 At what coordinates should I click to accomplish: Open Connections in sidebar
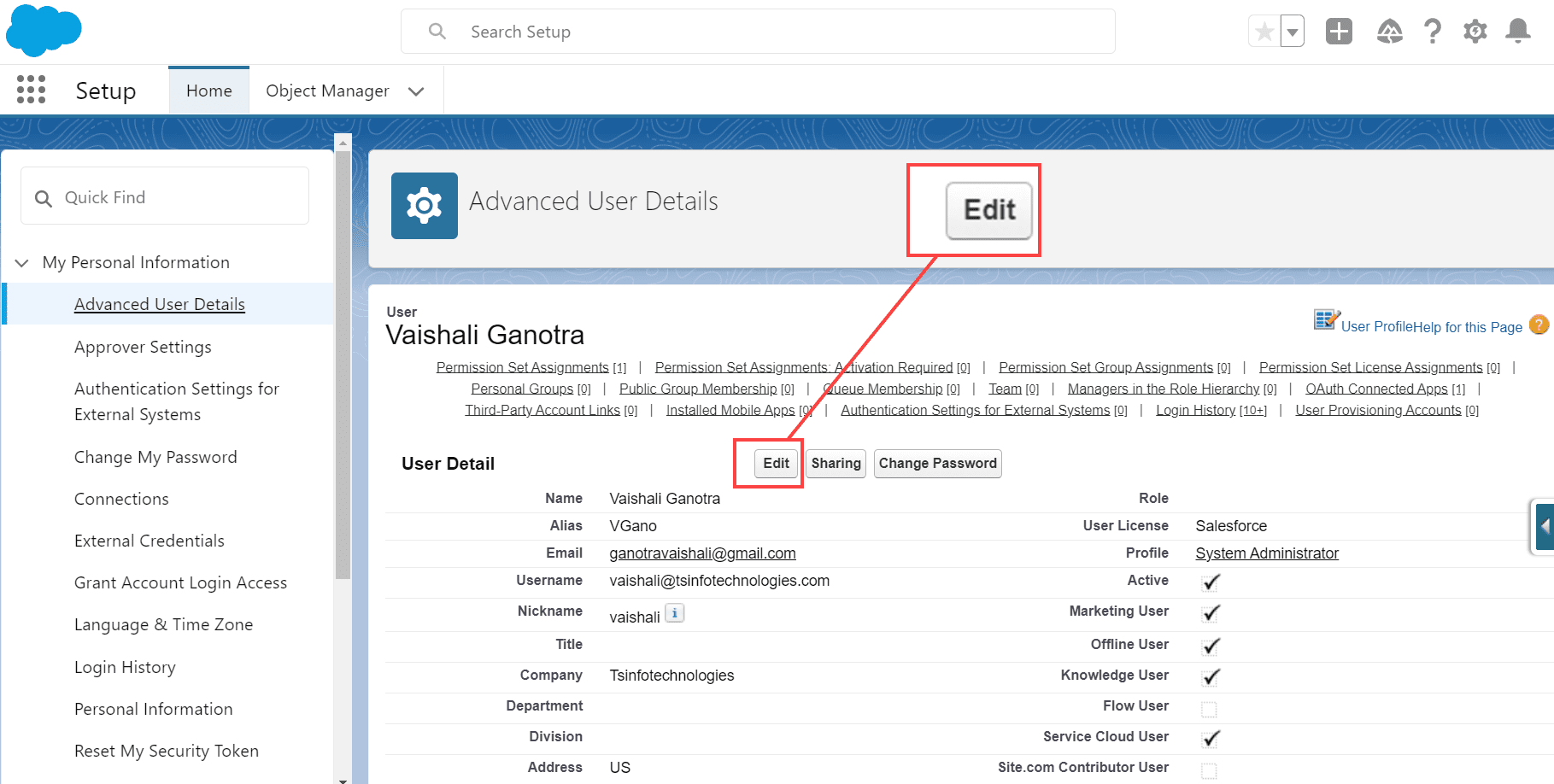121,499
